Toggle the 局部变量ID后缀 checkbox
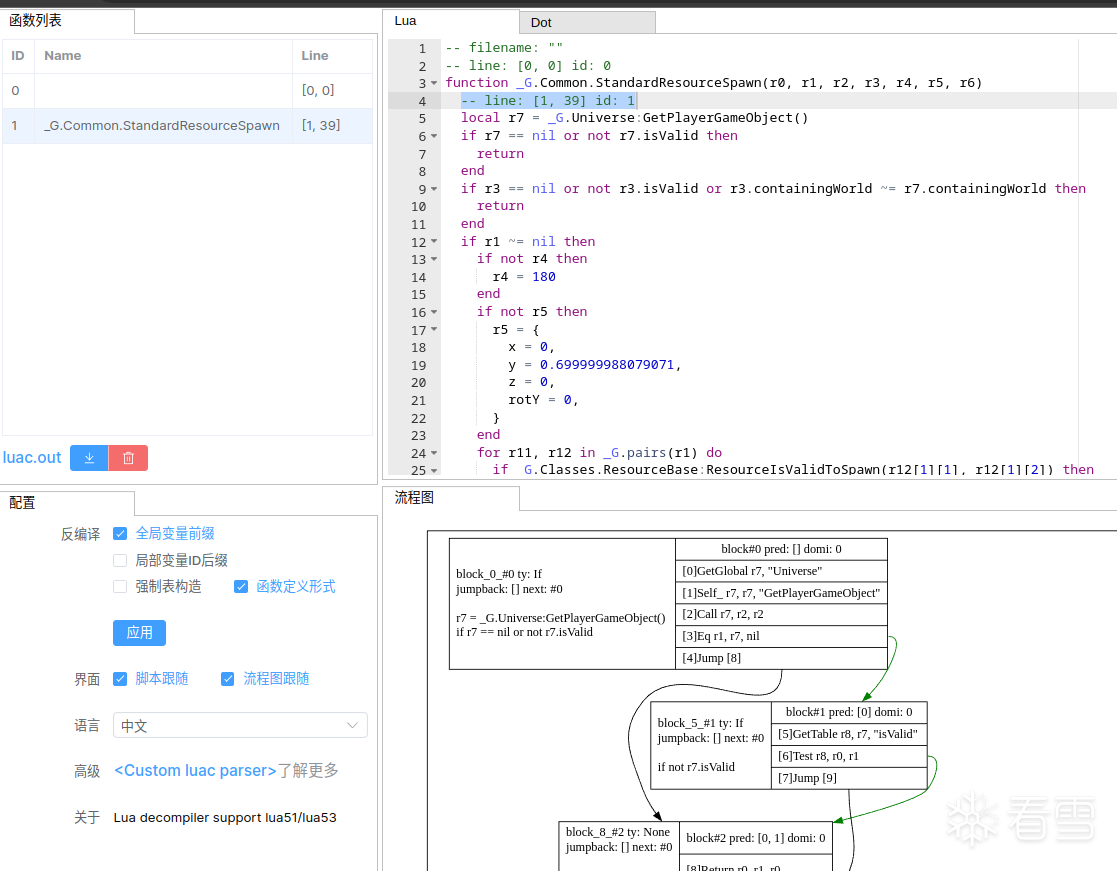This screenshot has height=871, width=1117. pos(120,561)
